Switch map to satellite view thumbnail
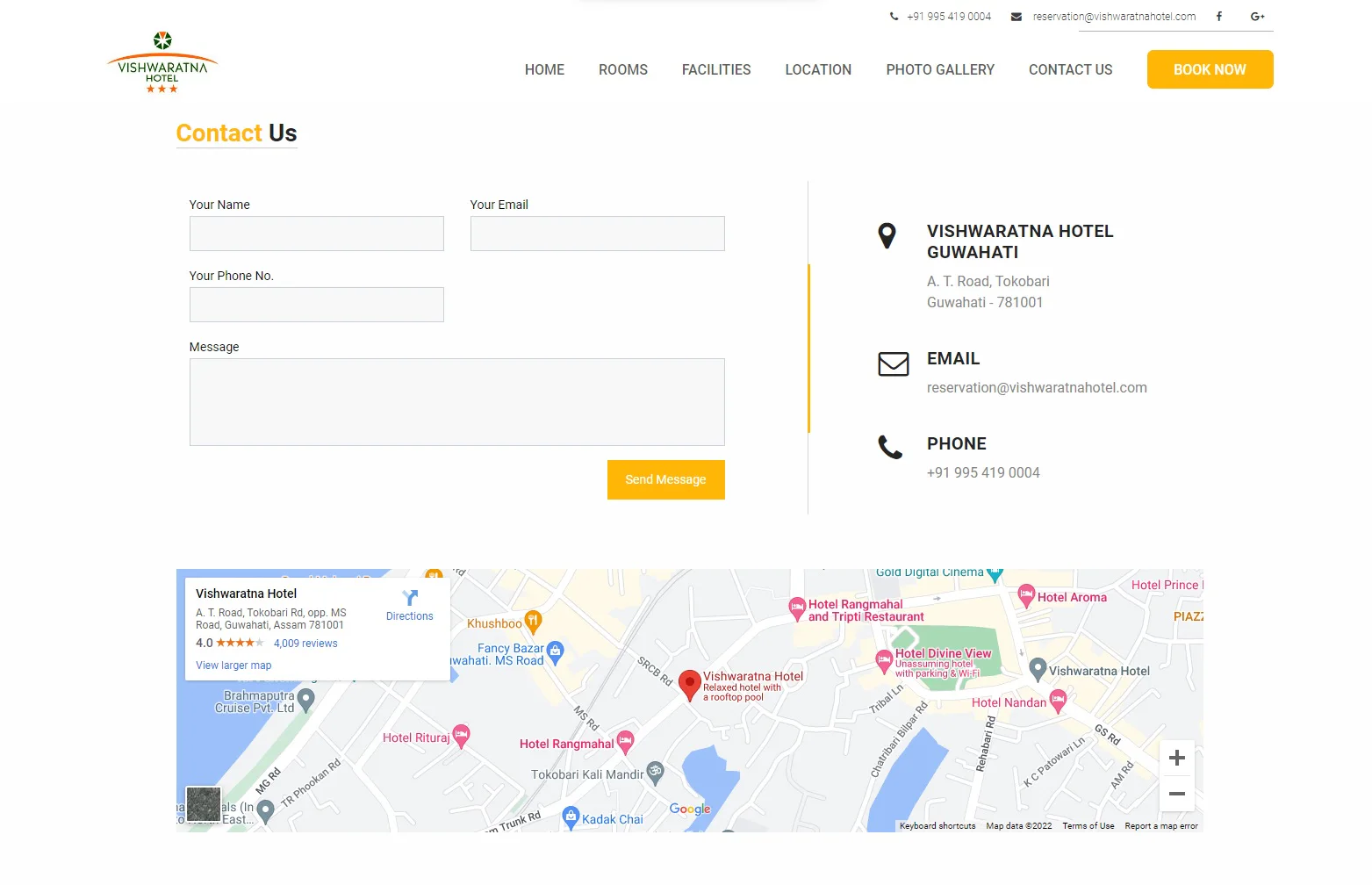 click(204, 804)
